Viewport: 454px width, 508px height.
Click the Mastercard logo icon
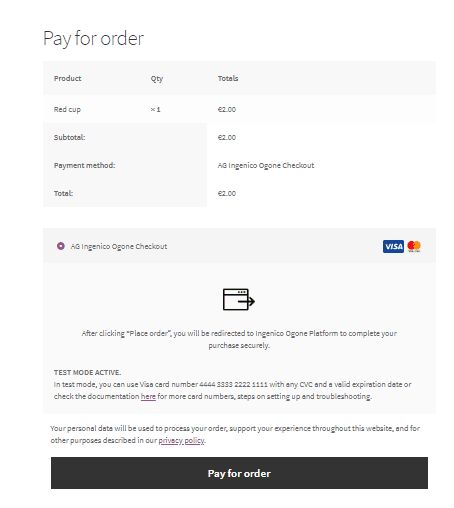coord(414,246)
